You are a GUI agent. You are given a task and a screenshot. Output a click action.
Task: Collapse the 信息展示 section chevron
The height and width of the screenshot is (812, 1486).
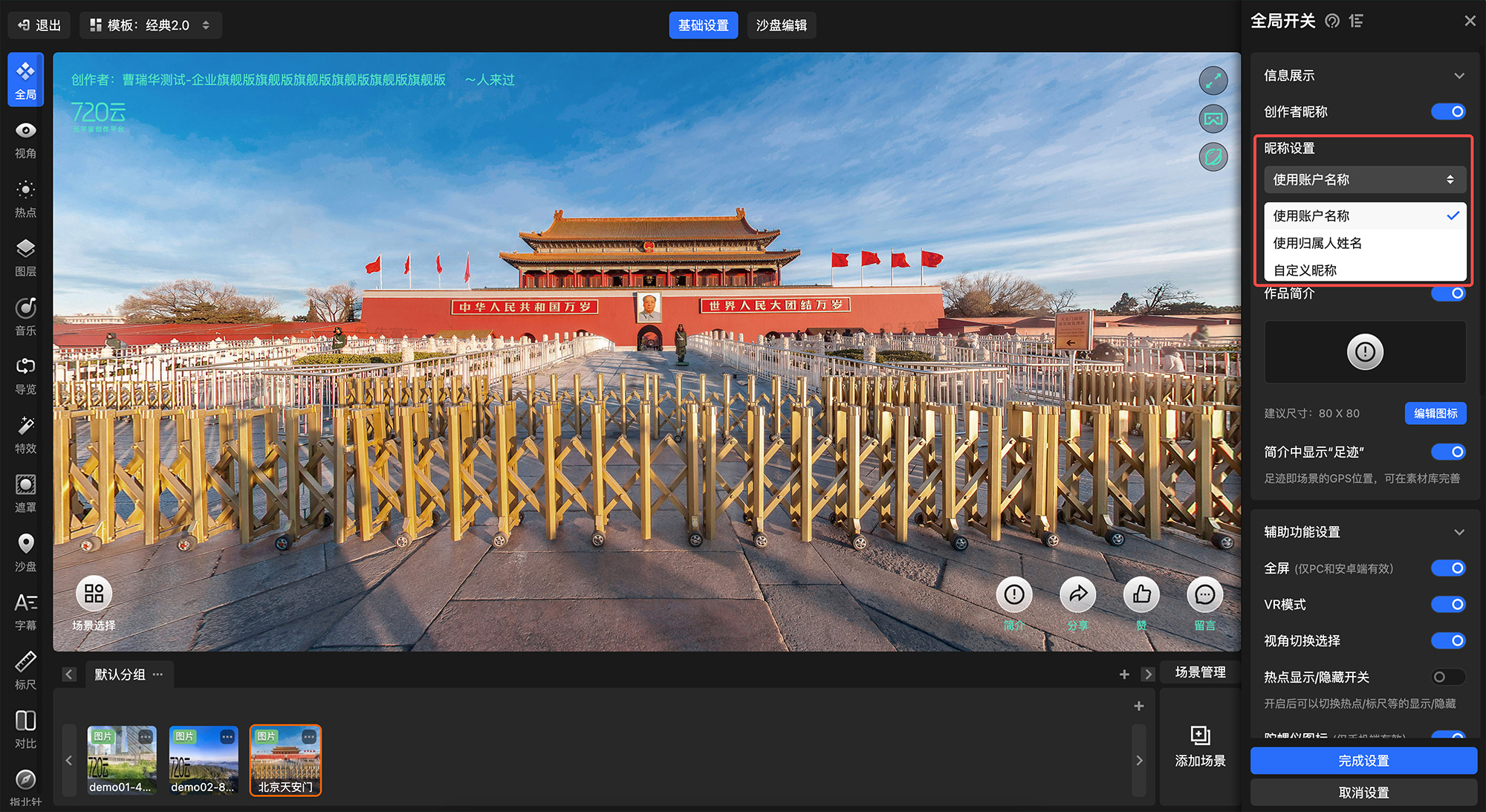(1459, 76)
